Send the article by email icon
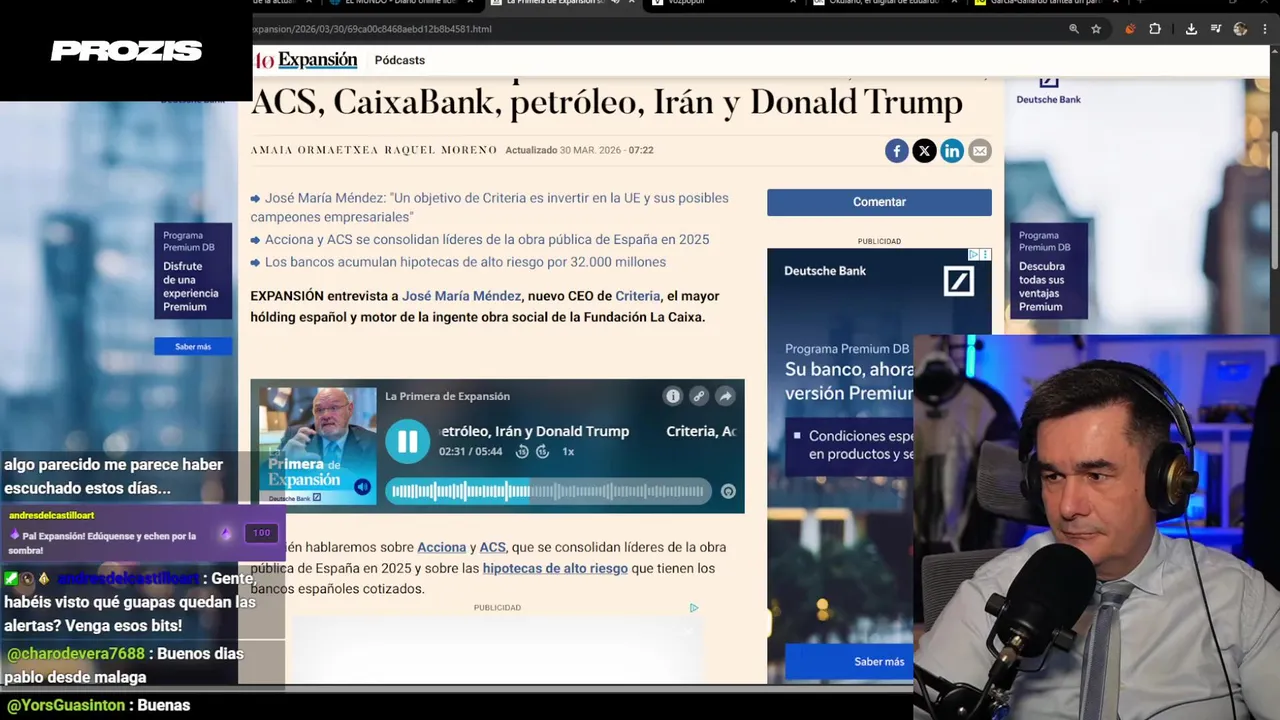1280x720 pixels. point(980,151)
